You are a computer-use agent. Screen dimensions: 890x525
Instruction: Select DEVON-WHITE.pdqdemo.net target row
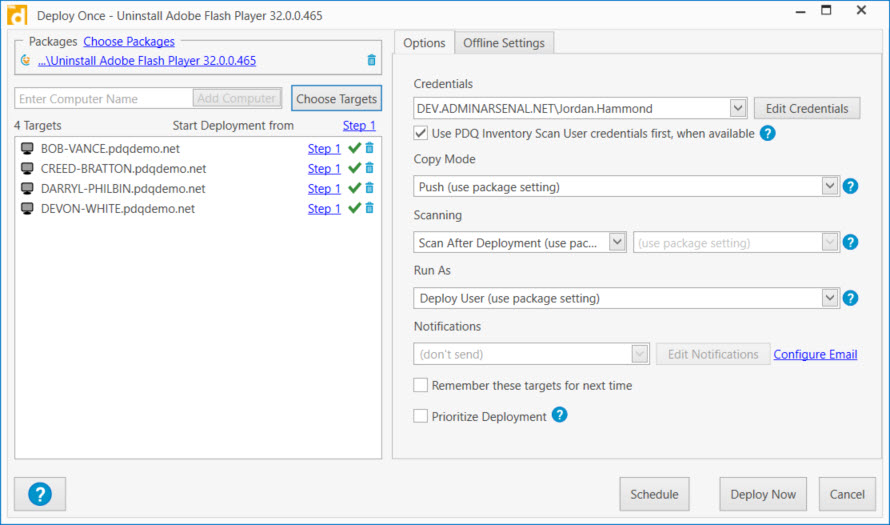[x=198, y=208]
